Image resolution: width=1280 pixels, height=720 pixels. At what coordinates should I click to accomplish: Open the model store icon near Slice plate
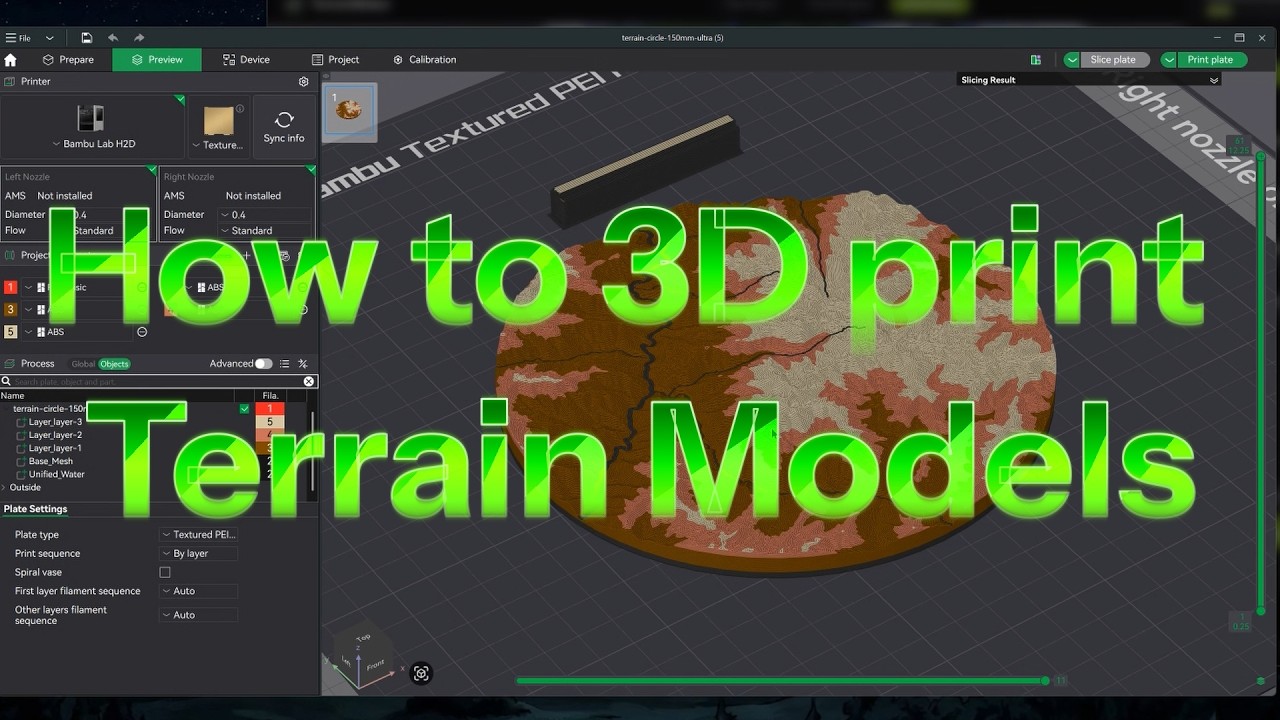(x=1036, y=60)
